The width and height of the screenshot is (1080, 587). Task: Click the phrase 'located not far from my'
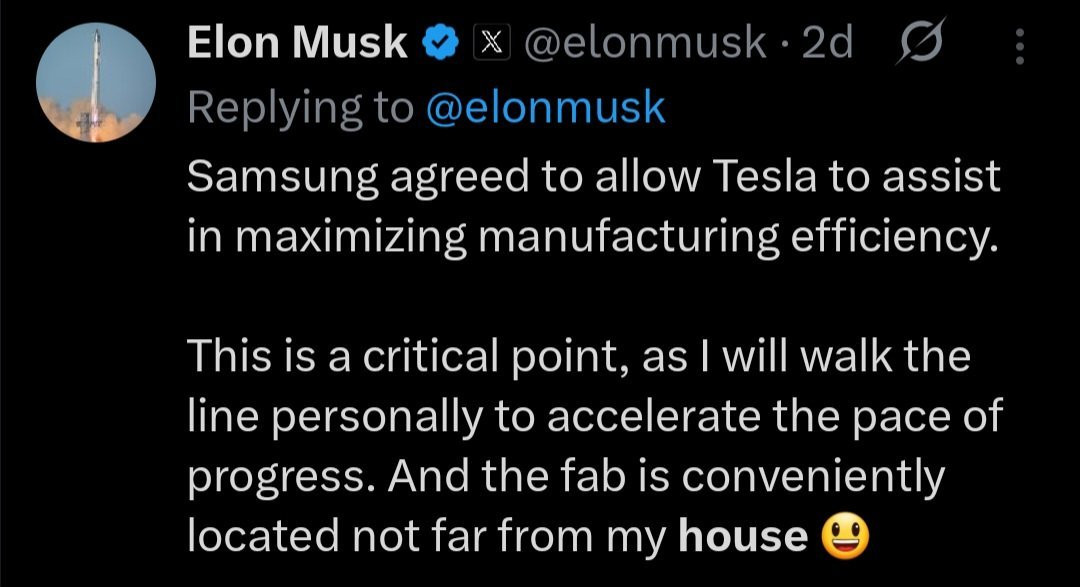tap(427, 537)
